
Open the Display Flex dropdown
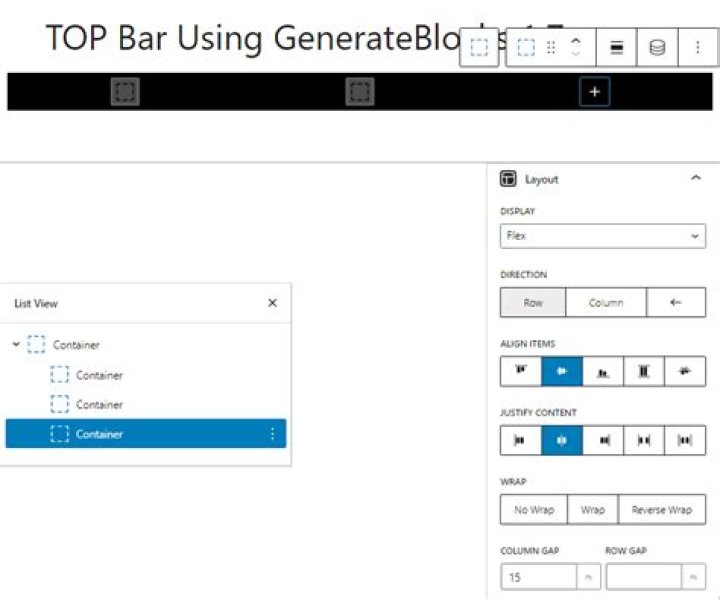coord(602,236)
